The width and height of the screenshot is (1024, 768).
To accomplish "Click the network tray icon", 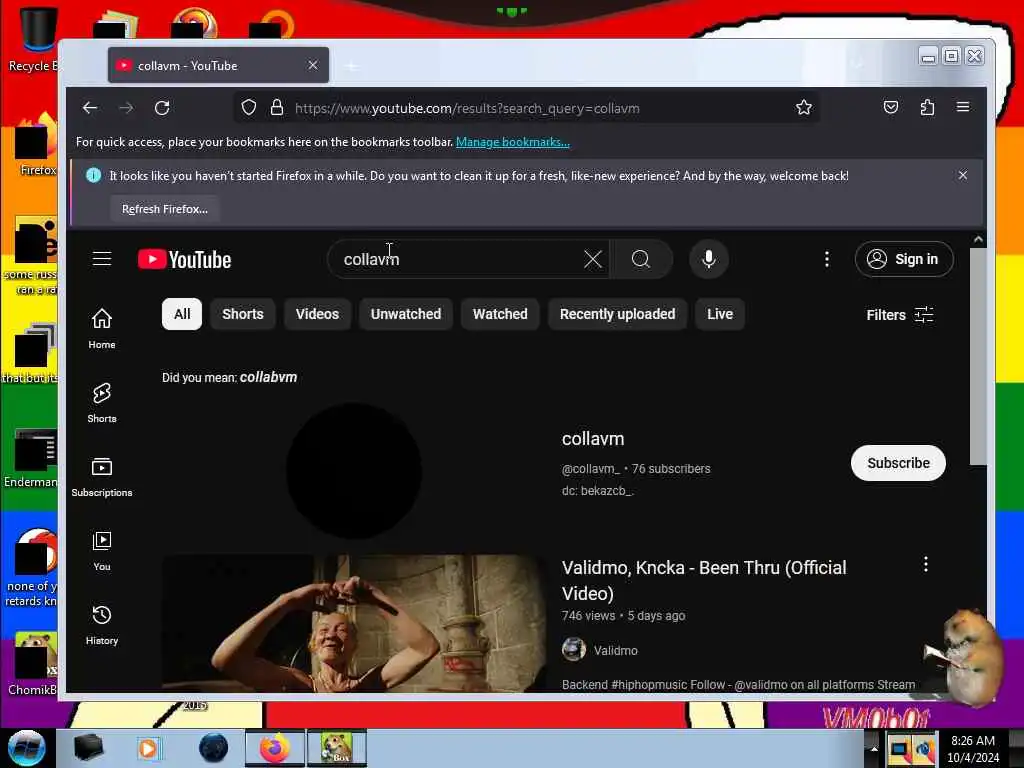I will (899, 749).
